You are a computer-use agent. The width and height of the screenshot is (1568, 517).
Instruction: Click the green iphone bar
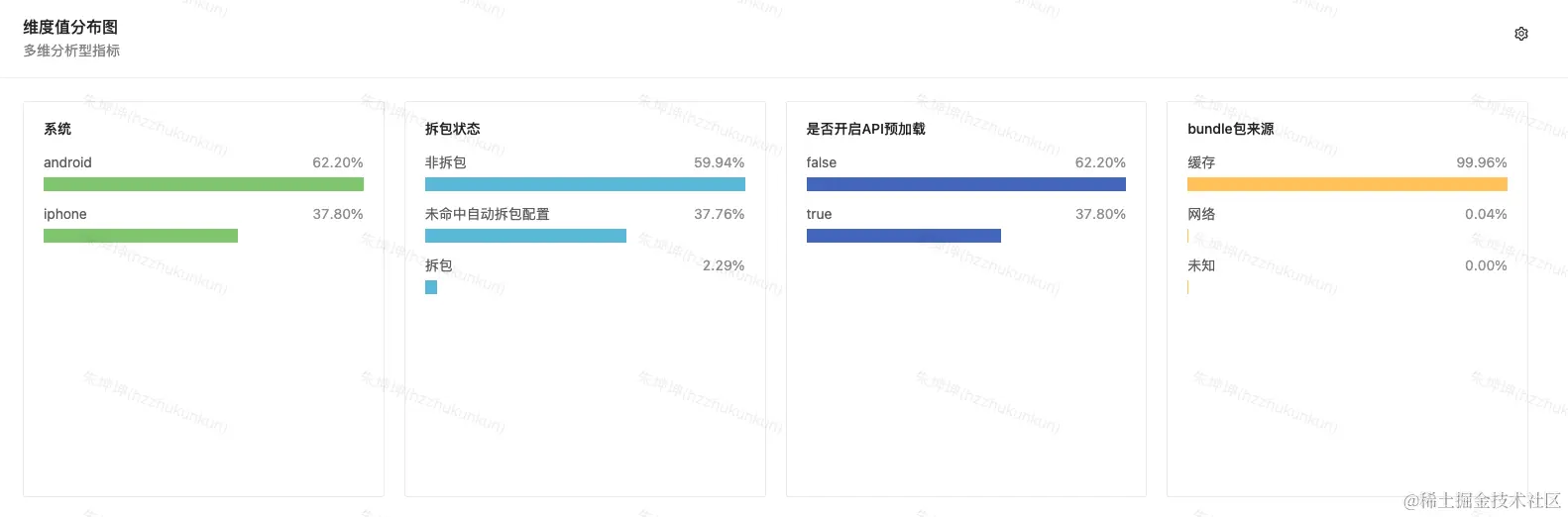141,236
